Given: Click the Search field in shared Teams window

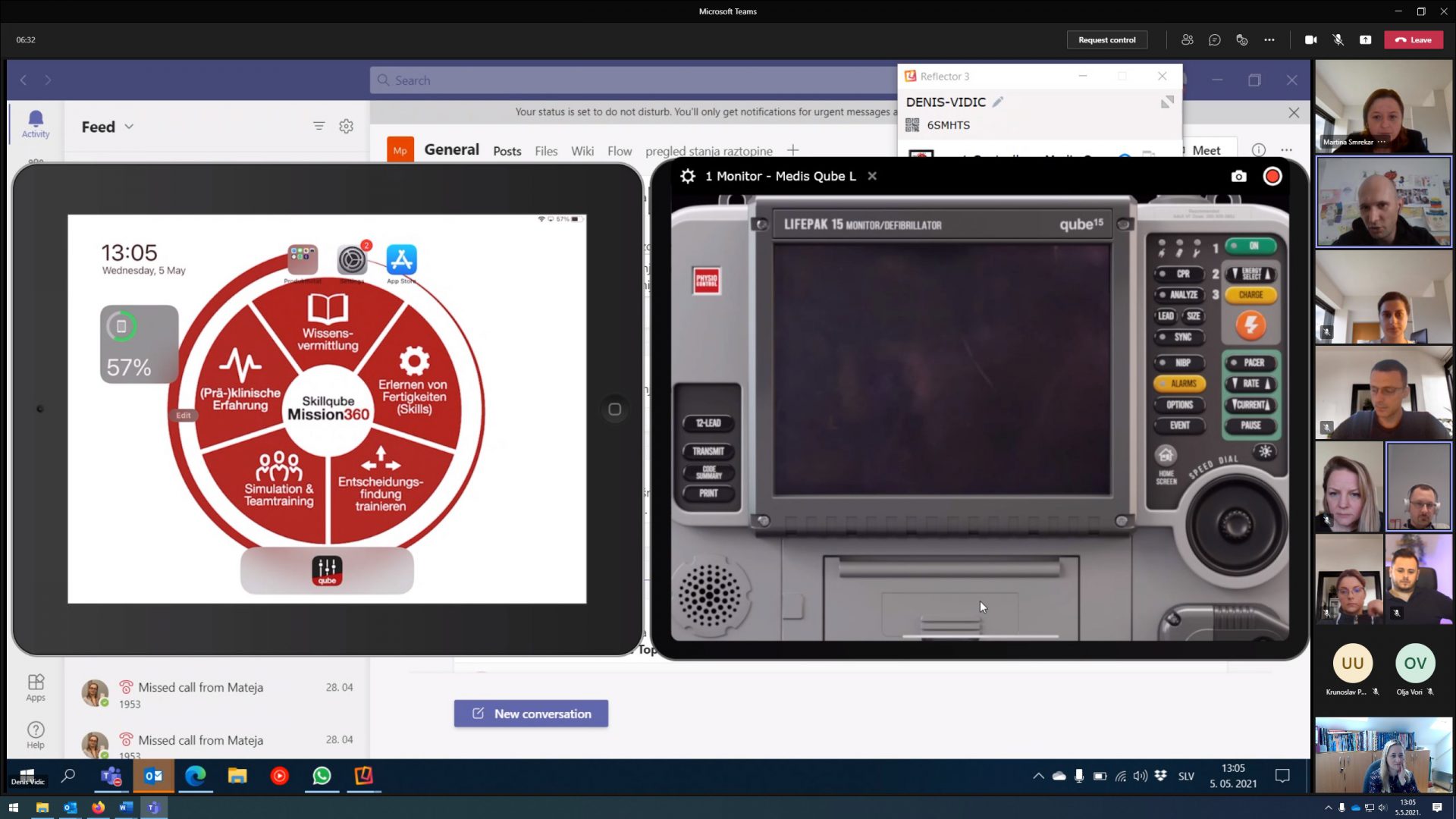Looking at the screenshot, I should 633,80.
